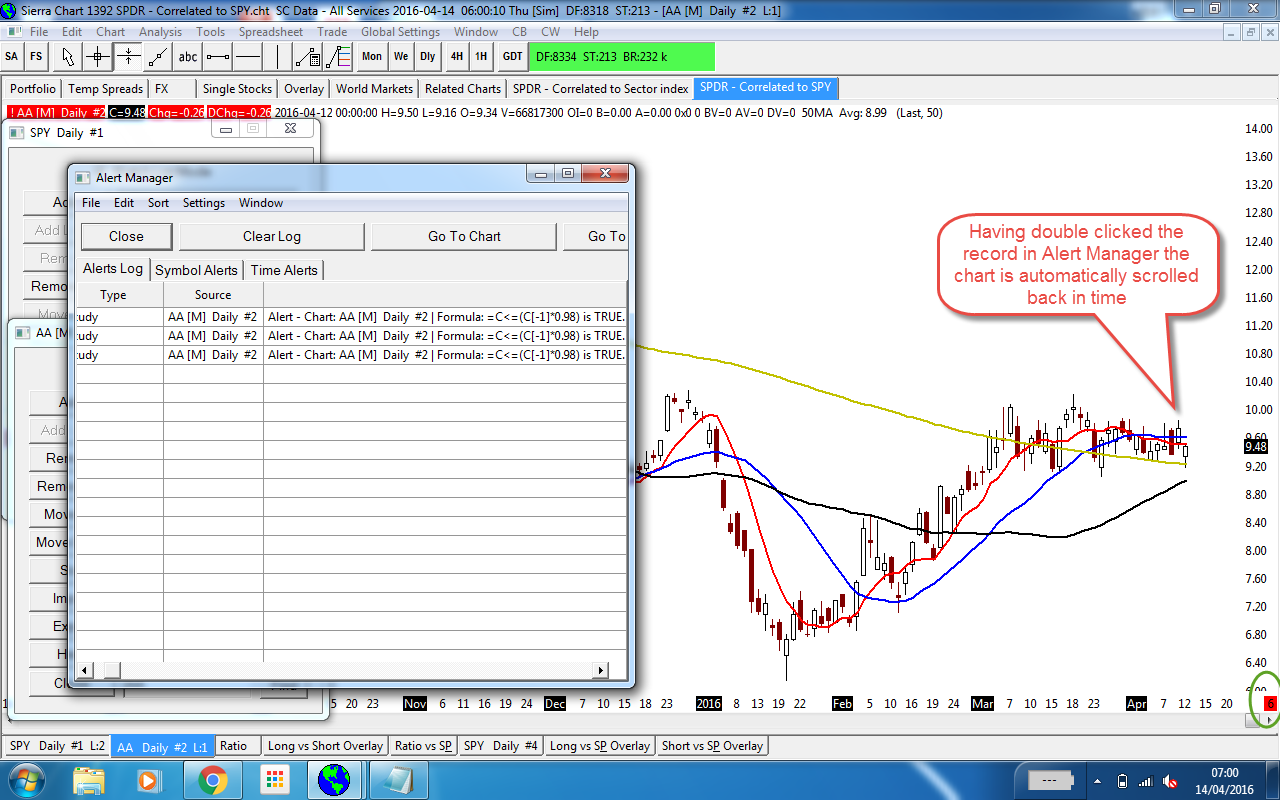Select the horizontal line drawing tool
The width and height of the screenshot is (1280, 800).
click(248, 56)
